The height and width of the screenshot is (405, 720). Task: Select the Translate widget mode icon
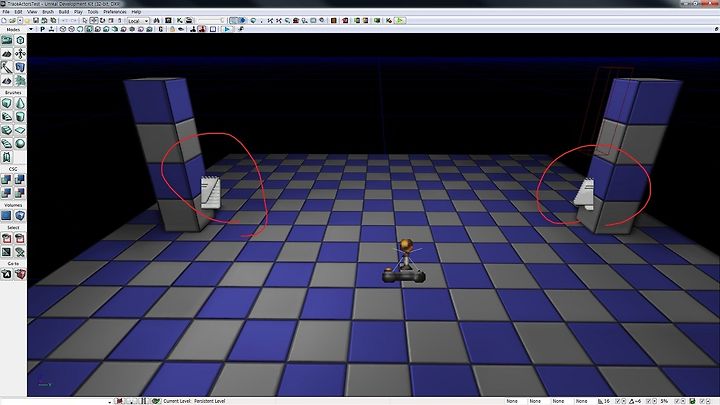(x=94, y=21)
